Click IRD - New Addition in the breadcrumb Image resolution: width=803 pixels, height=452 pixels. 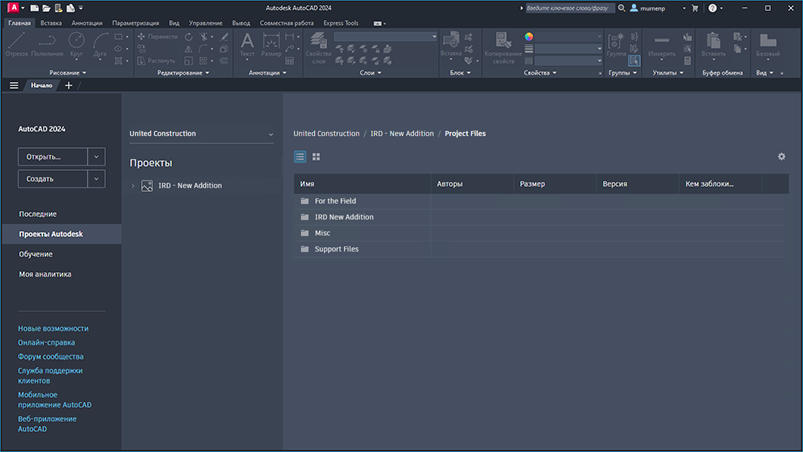coord(402,134)
